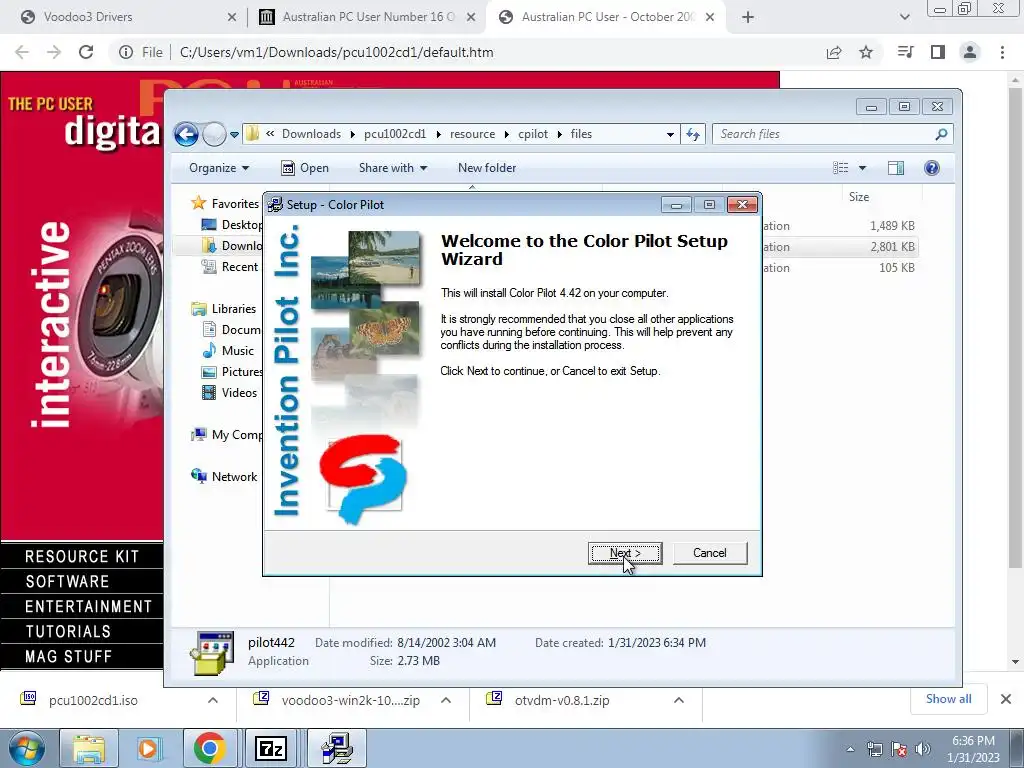The image size is (1024, 768).
Task: Cancel the Color Pilot setup wizard
Action: pos(709,553)
